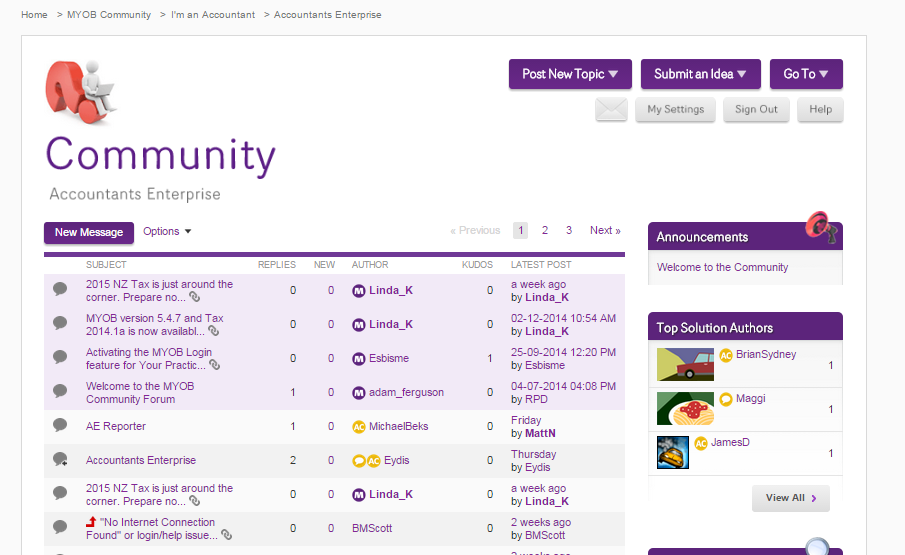
Task: Expand the Post New Topic dropdown
Action: pos(570,74)
